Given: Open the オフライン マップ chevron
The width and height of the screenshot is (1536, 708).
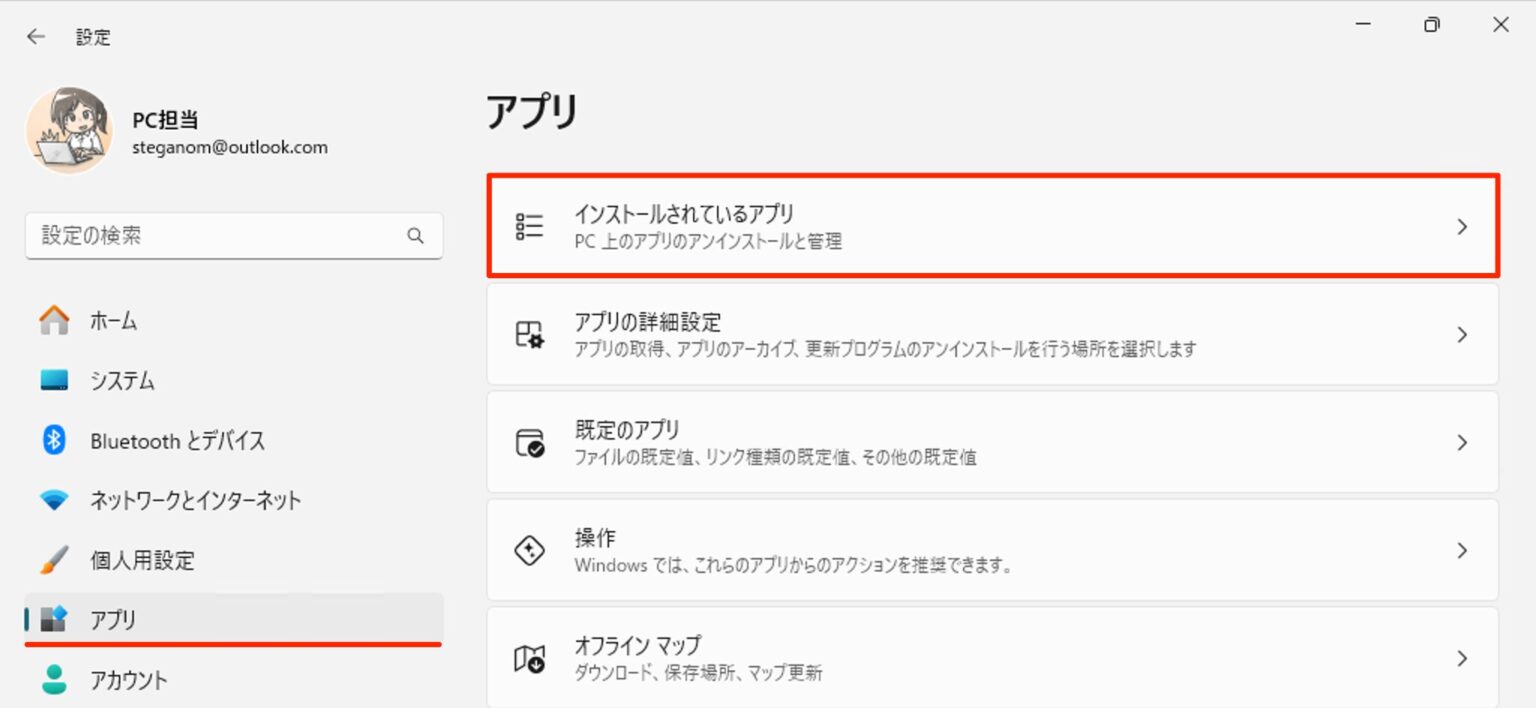Looking at the screenshot, I should tap(1461, 657).
